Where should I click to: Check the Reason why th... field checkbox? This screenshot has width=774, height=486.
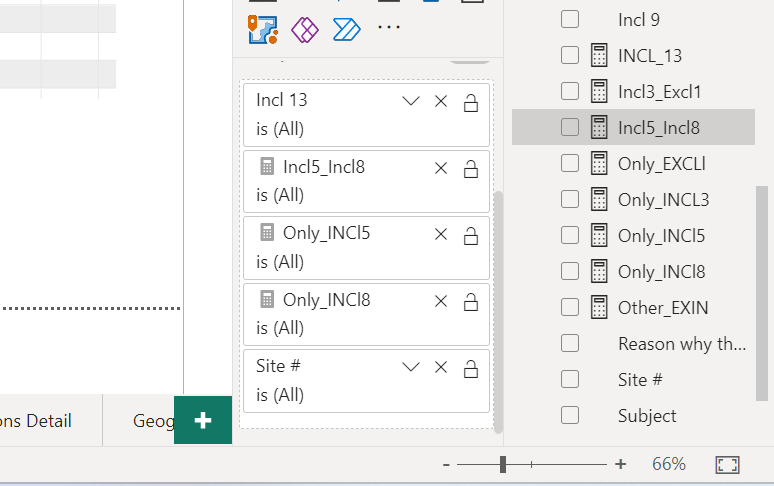click(570, 343)
